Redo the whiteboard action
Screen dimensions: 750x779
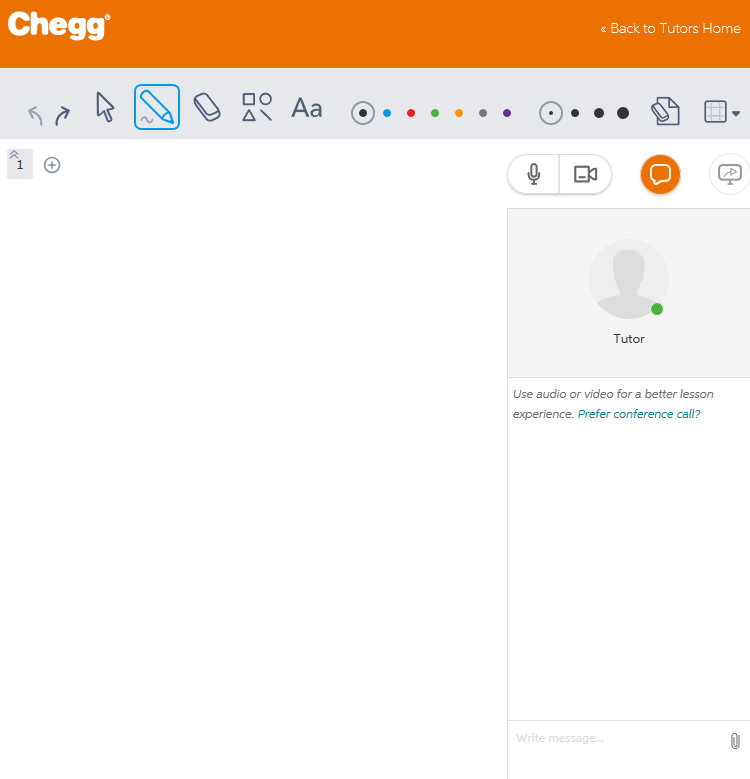pos(63,115)
